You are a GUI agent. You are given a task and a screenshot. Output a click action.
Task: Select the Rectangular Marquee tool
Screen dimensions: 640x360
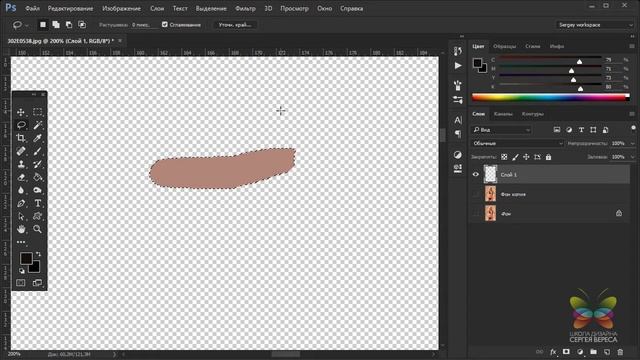click(x=37, y=112)
